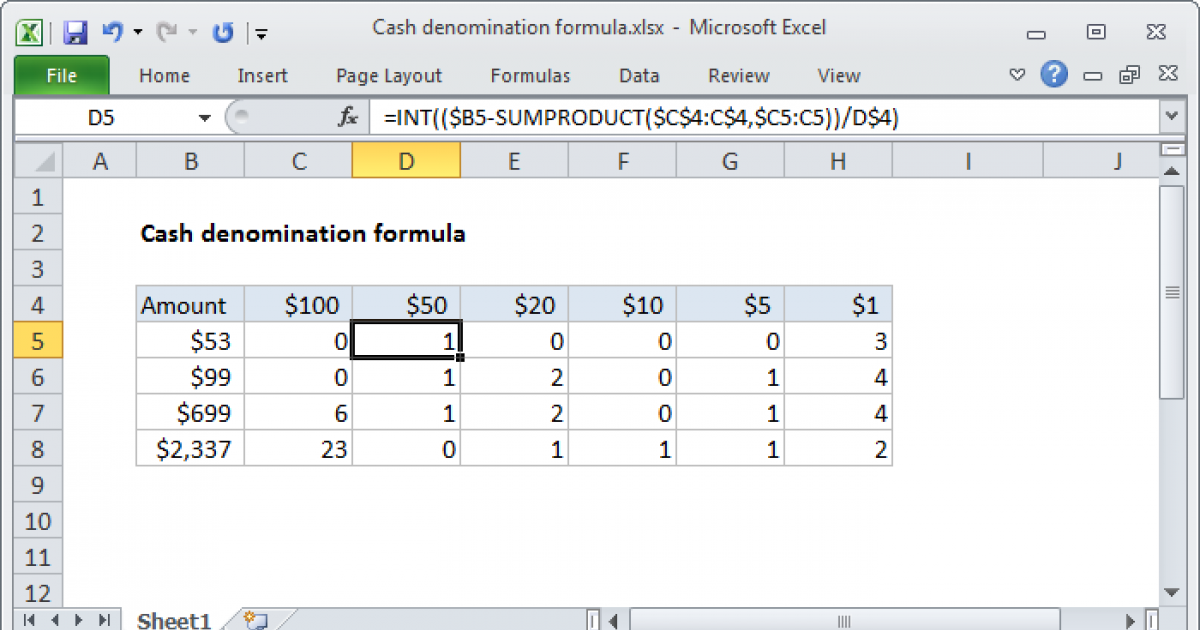Open the Customize Quick Access Toolbar dropdown

click(261, 34)
